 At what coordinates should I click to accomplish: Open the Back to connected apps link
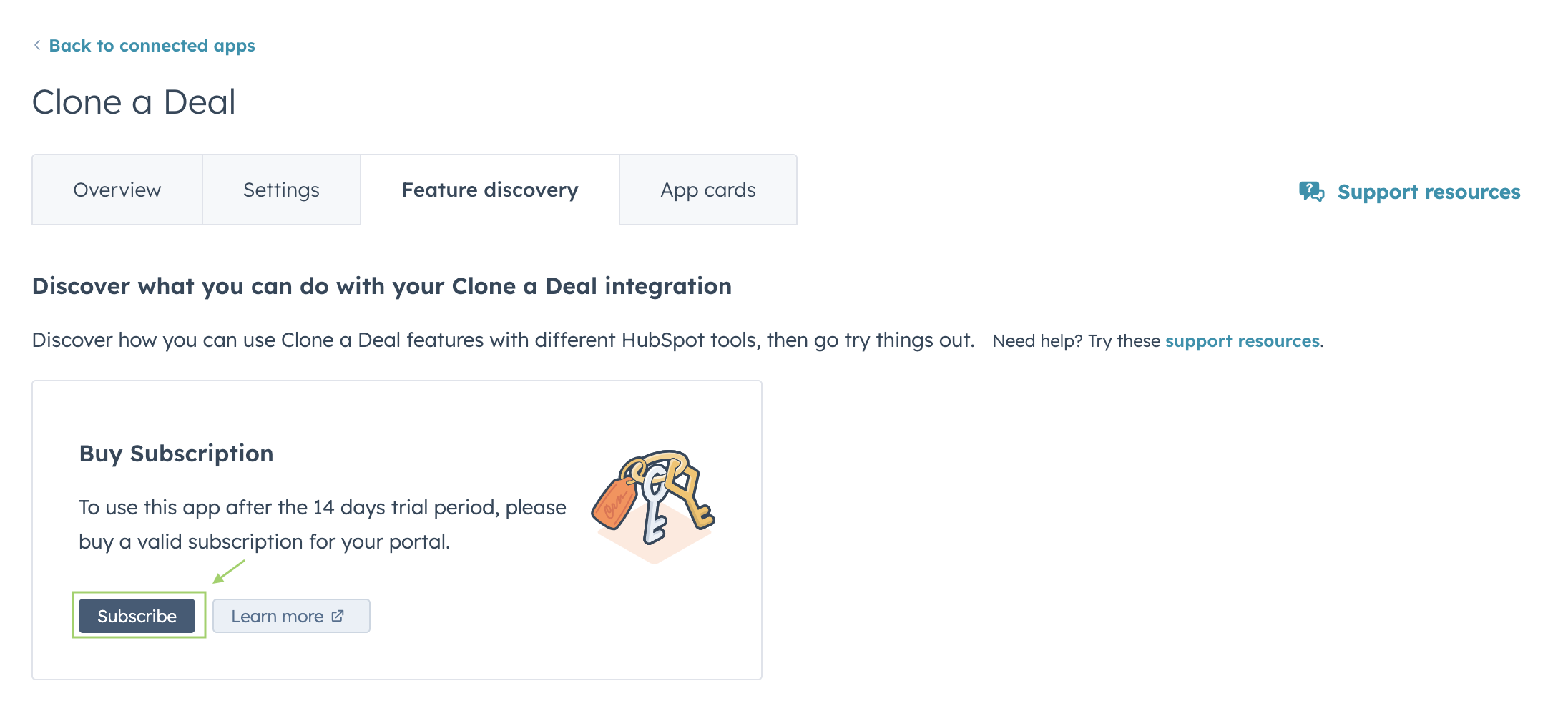coord(152,46)
